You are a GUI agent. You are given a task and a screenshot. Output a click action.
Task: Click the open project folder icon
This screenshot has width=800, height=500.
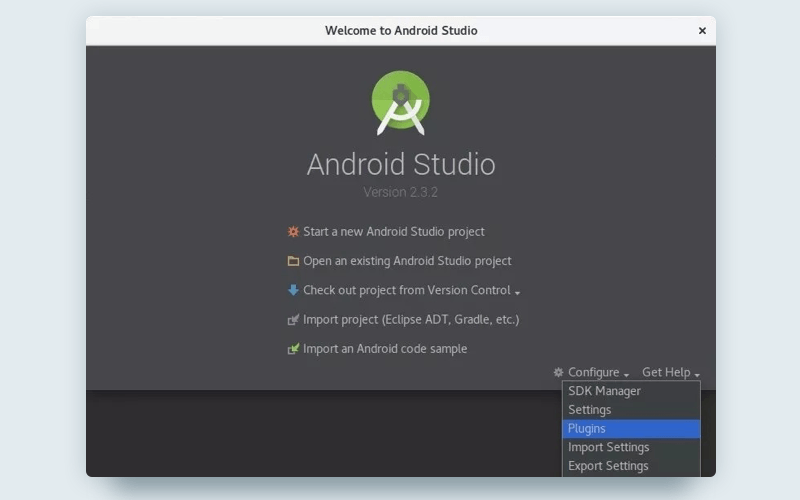tap(293, 261)
